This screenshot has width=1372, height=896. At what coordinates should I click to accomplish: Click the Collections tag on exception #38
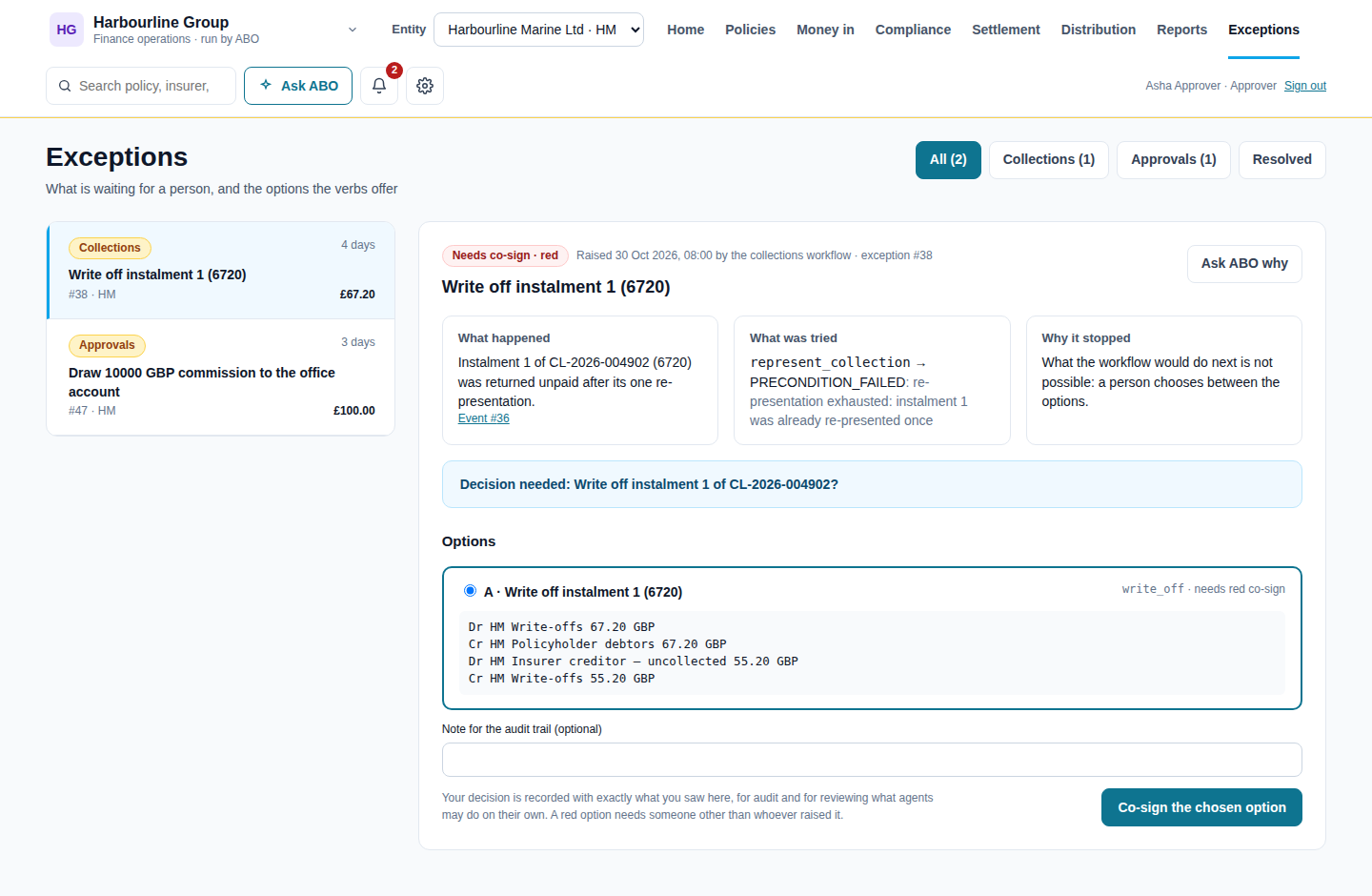tap(110, 248)
